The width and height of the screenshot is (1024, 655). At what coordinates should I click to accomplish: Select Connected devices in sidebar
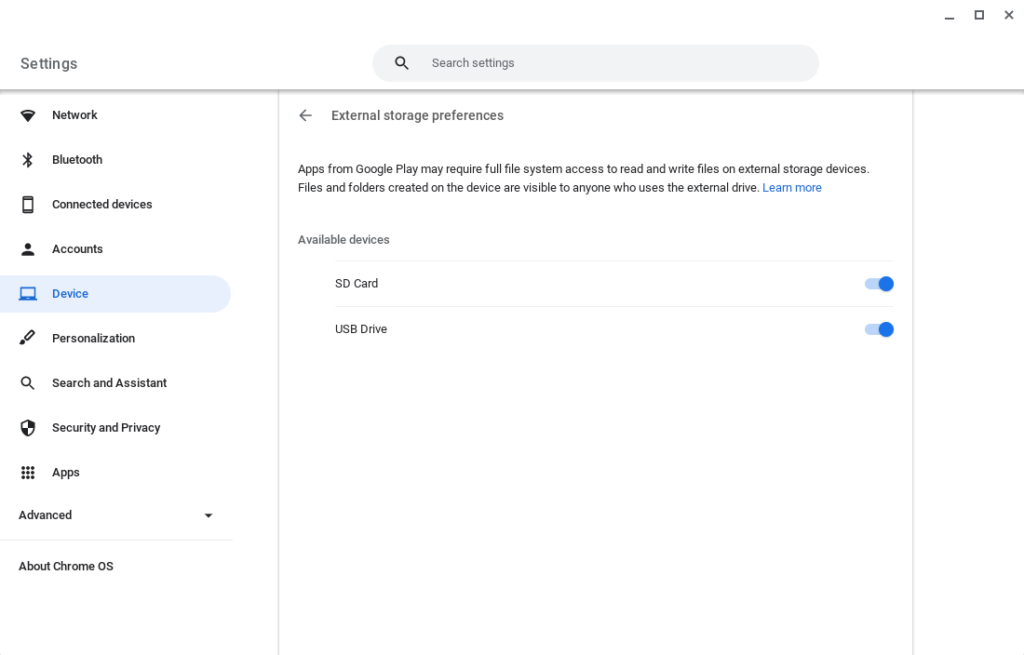(116, 204)
